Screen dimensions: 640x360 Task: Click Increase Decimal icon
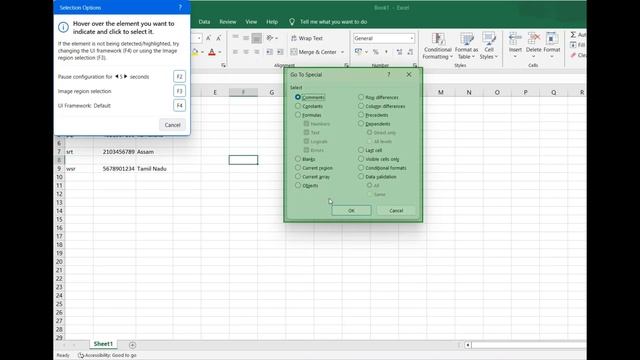pos(399,52)
